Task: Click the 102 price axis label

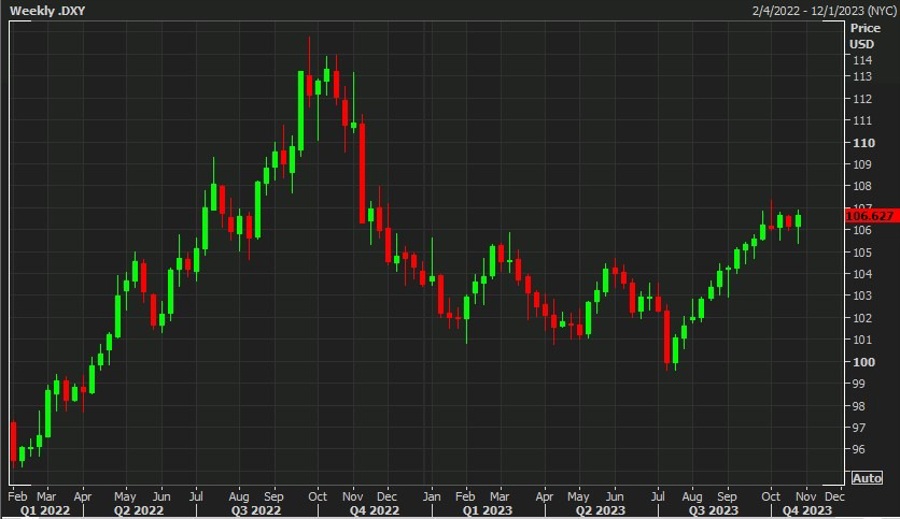Action: (862, 318)
